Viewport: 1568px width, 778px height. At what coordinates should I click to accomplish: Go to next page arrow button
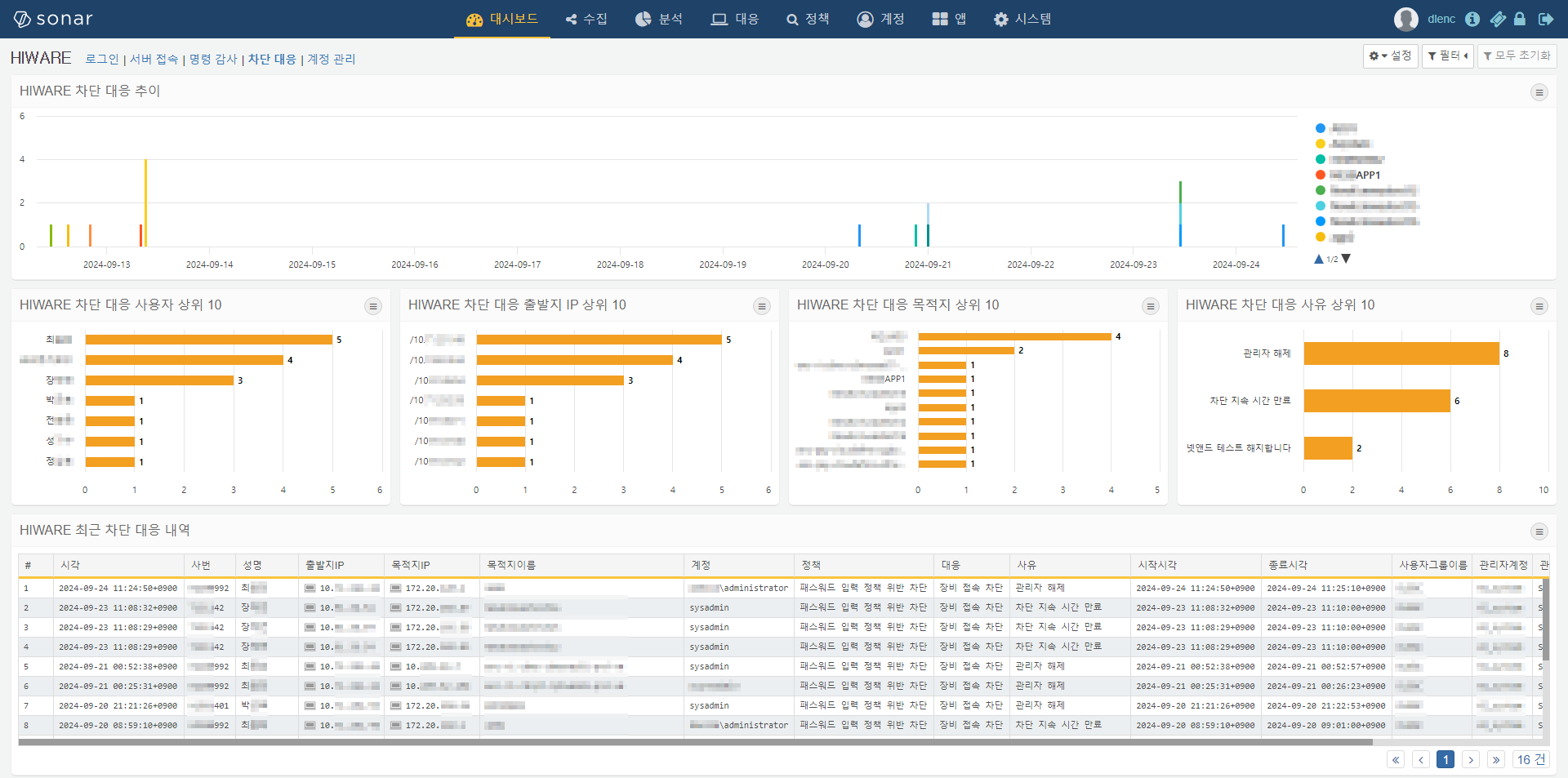pyautogui.click(x=1471, y=759)
